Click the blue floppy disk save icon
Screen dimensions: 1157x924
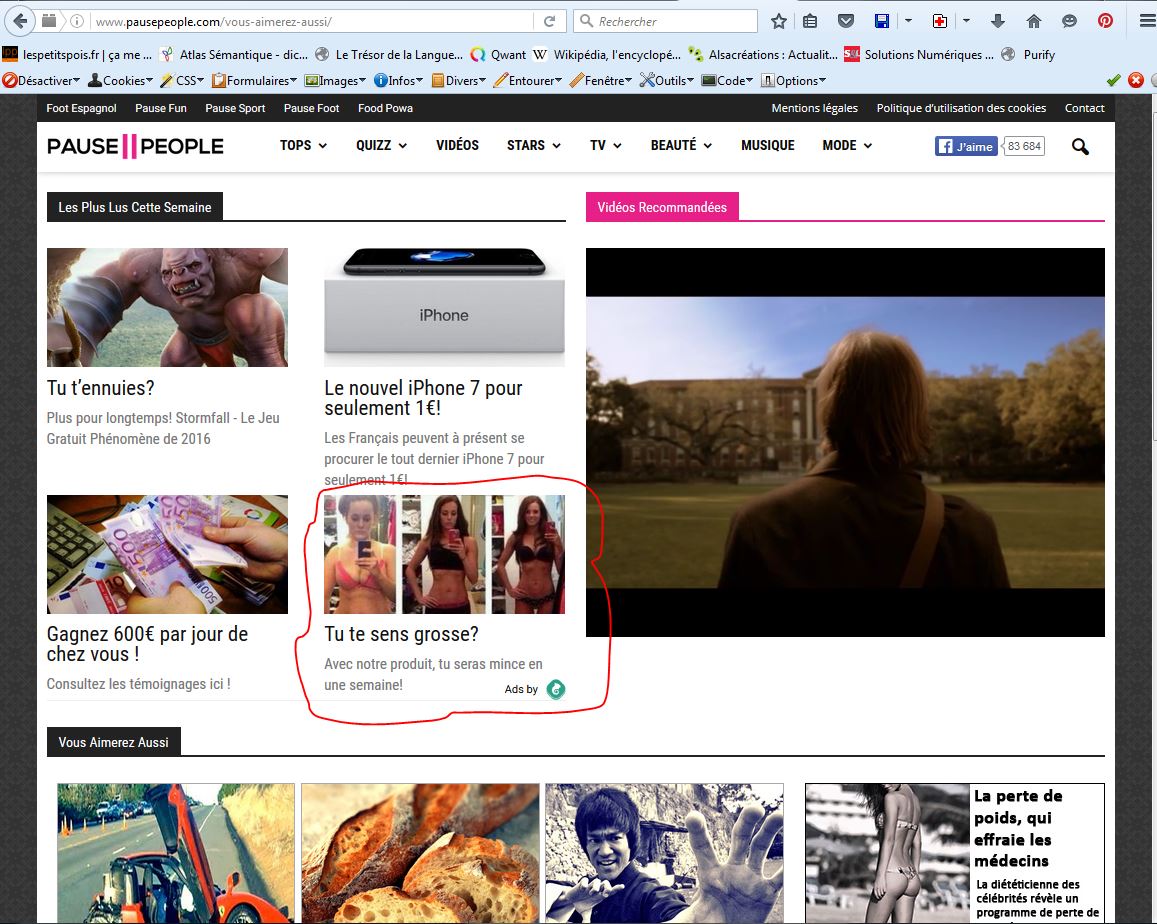tap(882, 21)
